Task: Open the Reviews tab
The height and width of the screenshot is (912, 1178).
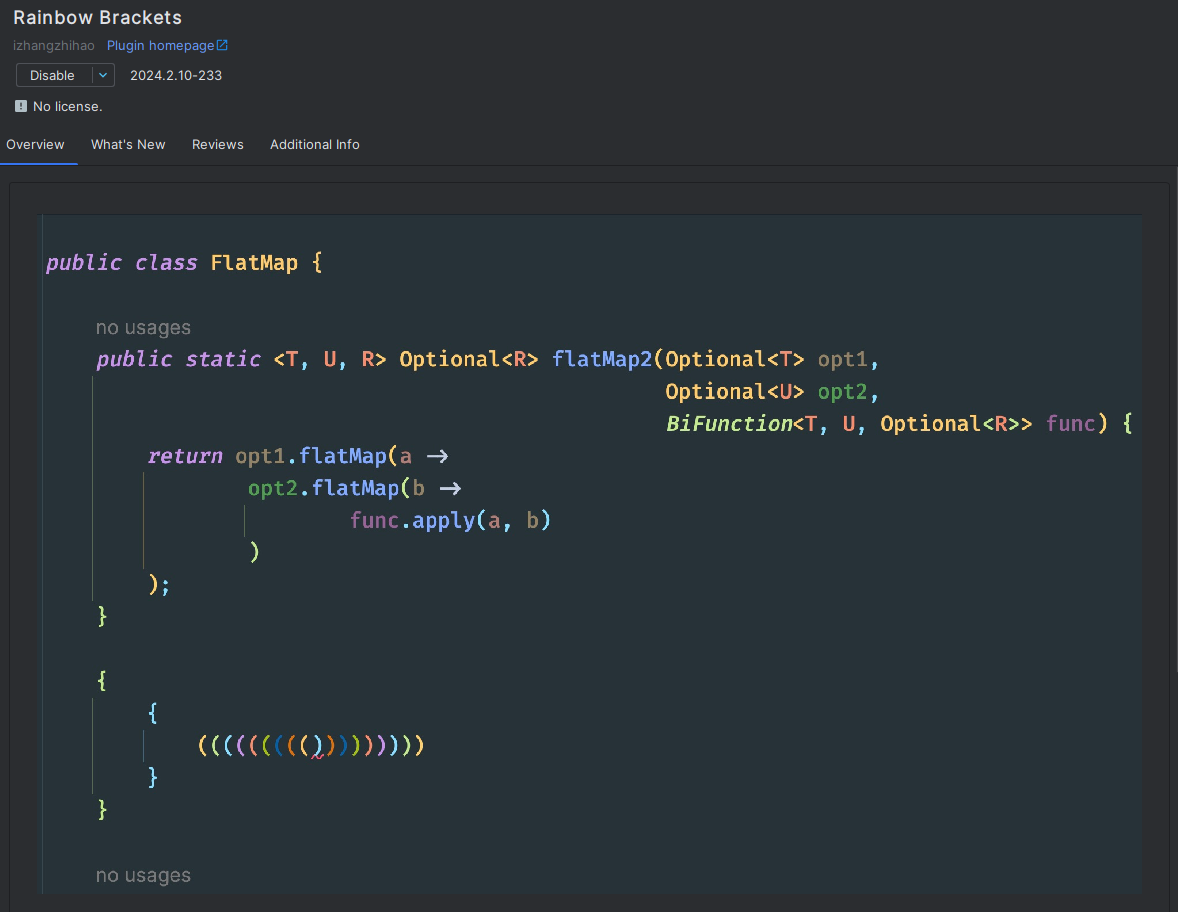Action: point(218,144)
